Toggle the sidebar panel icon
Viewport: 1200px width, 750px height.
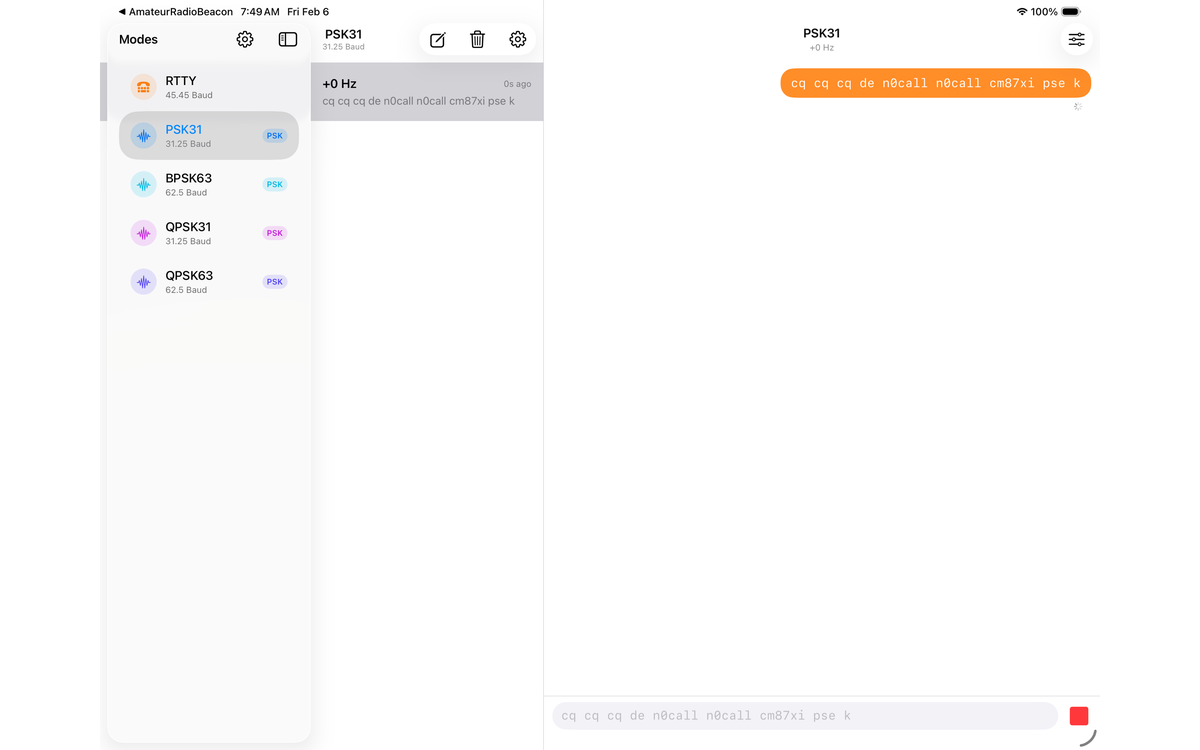click(288, 40)
